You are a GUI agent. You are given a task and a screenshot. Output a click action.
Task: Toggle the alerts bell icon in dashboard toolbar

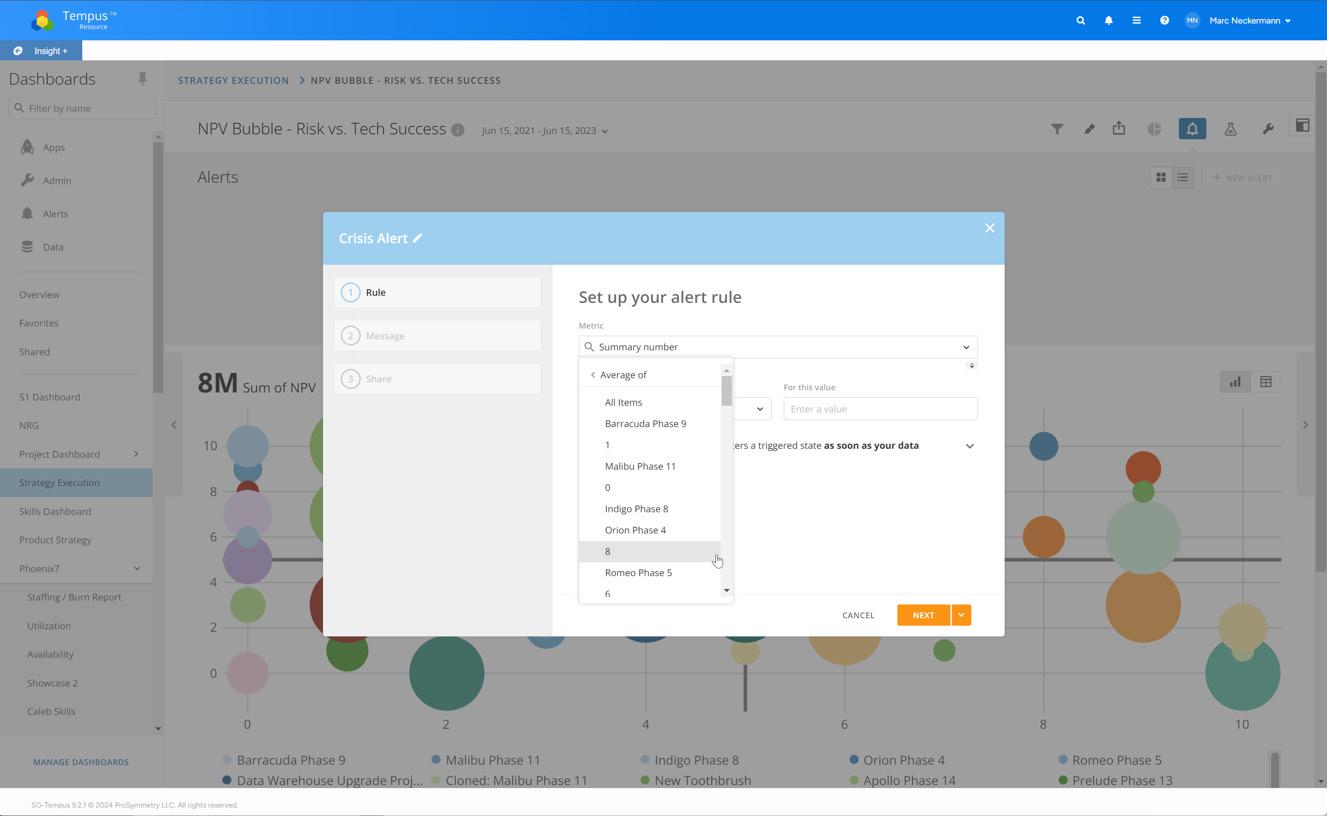(1192, 129)
